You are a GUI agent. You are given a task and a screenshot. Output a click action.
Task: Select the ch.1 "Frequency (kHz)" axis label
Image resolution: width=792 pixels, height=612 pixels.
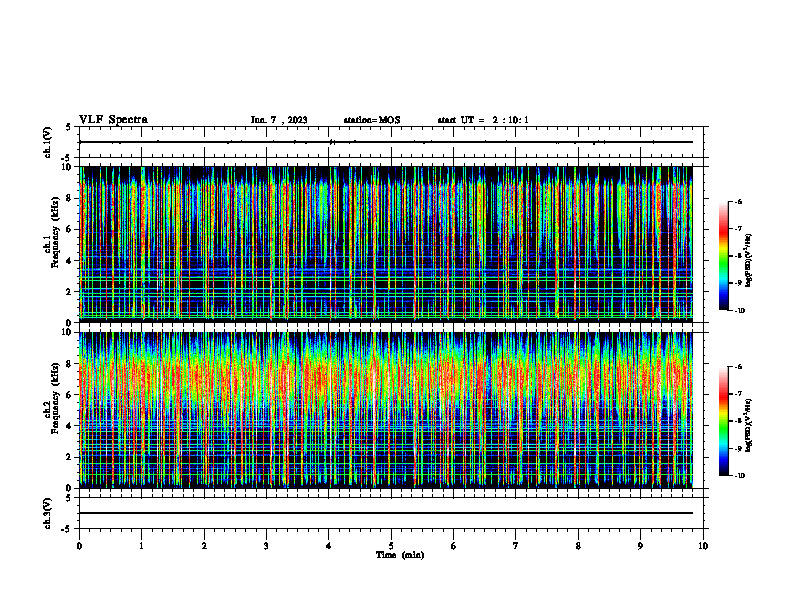click(x=55, y=232)
